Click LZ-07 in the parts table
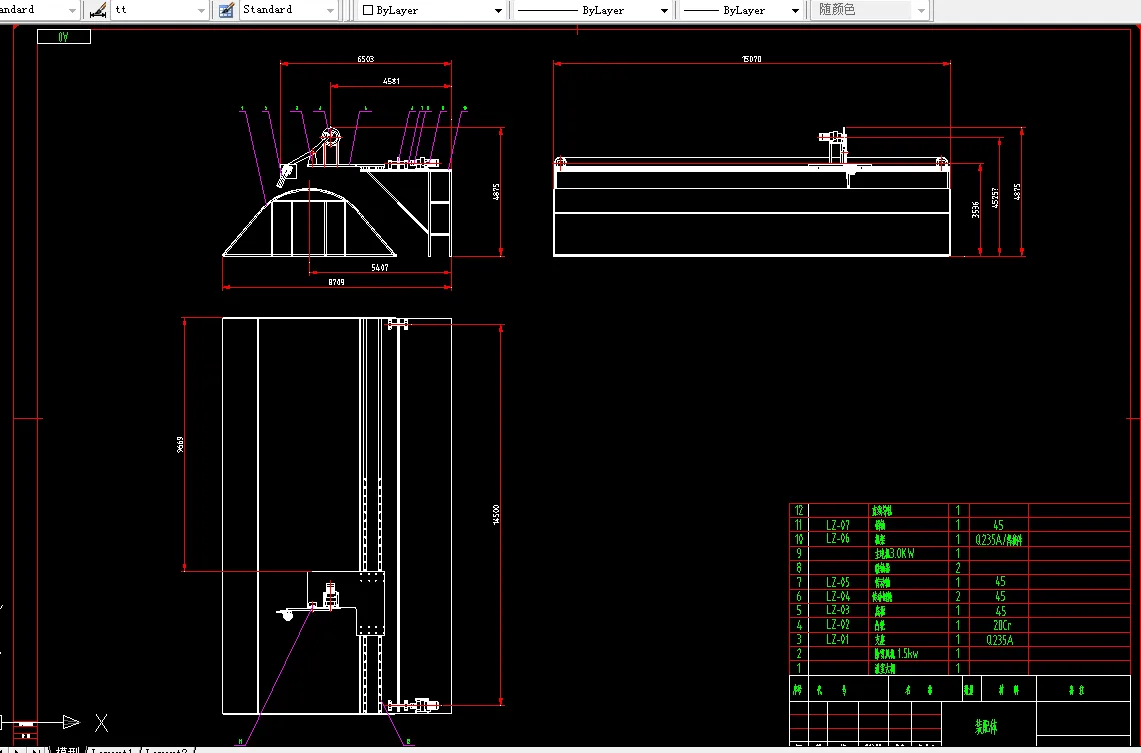The image size is (1141, 753). point(838,525)
